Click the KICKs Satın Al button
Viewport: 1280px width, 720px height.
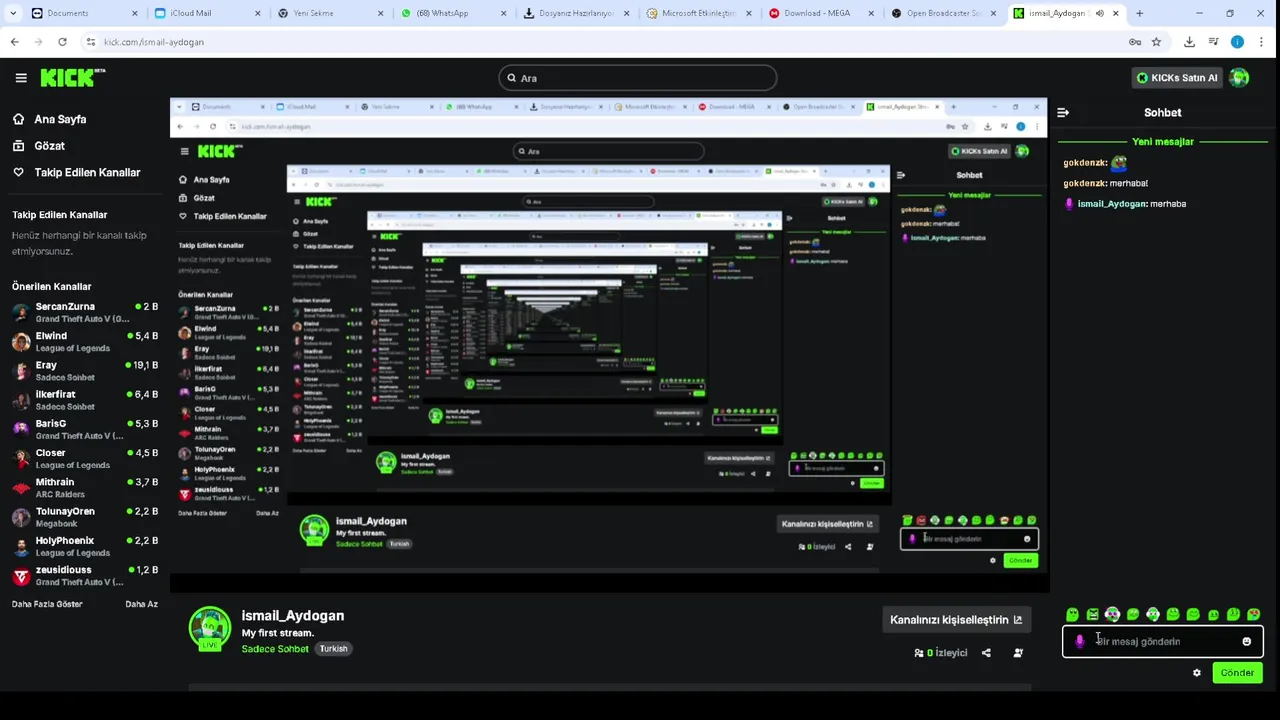click(1179, 78)
